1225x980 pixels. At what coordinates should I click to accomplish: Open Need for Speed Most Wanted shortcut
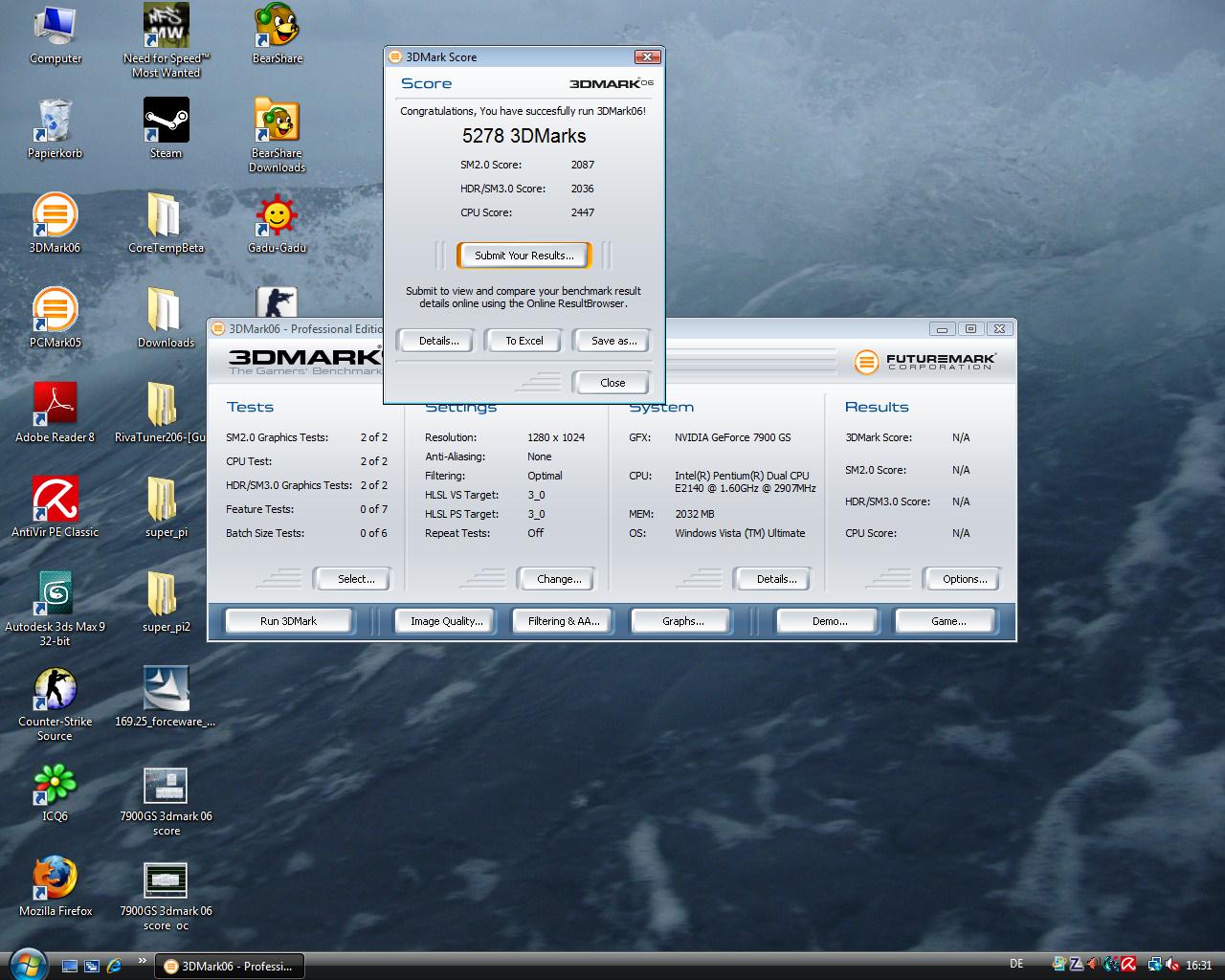[x=166, y=40]
